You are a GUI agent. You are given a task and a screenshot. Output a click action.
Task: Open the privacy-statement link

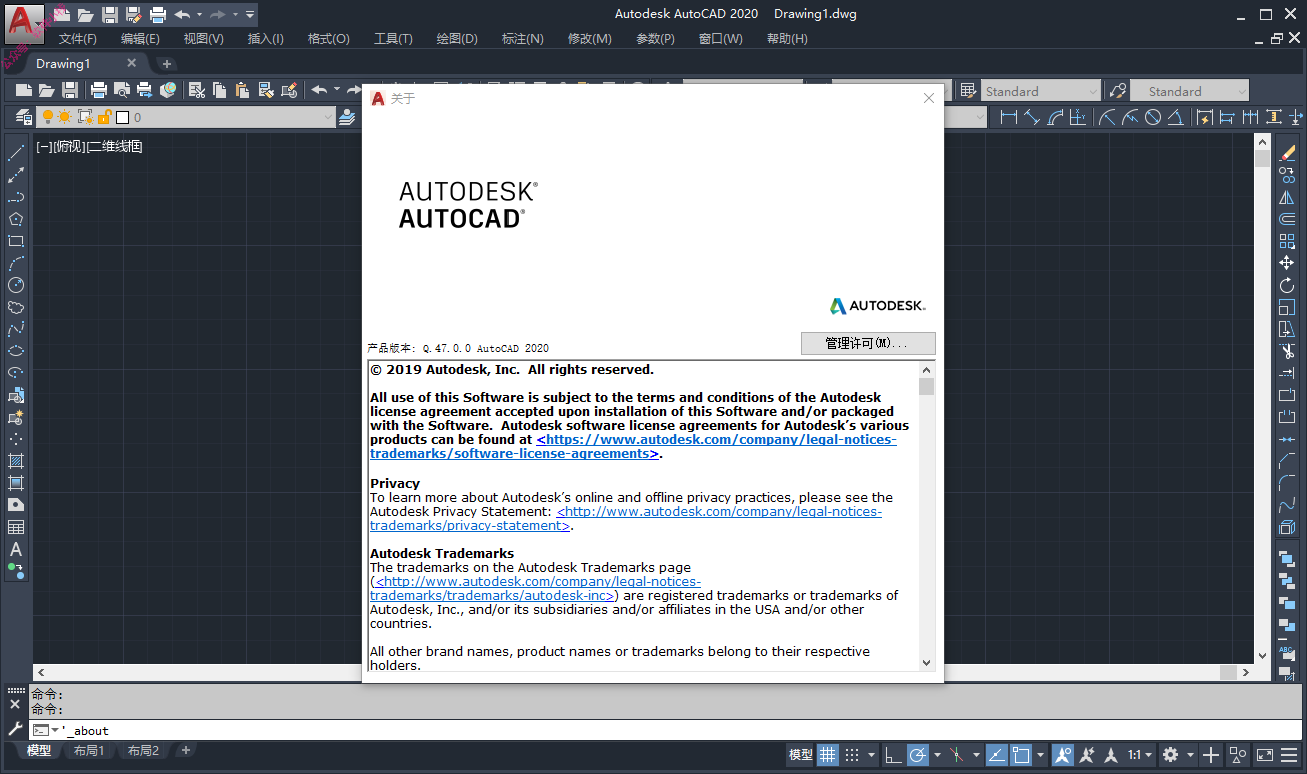[626, 518]
